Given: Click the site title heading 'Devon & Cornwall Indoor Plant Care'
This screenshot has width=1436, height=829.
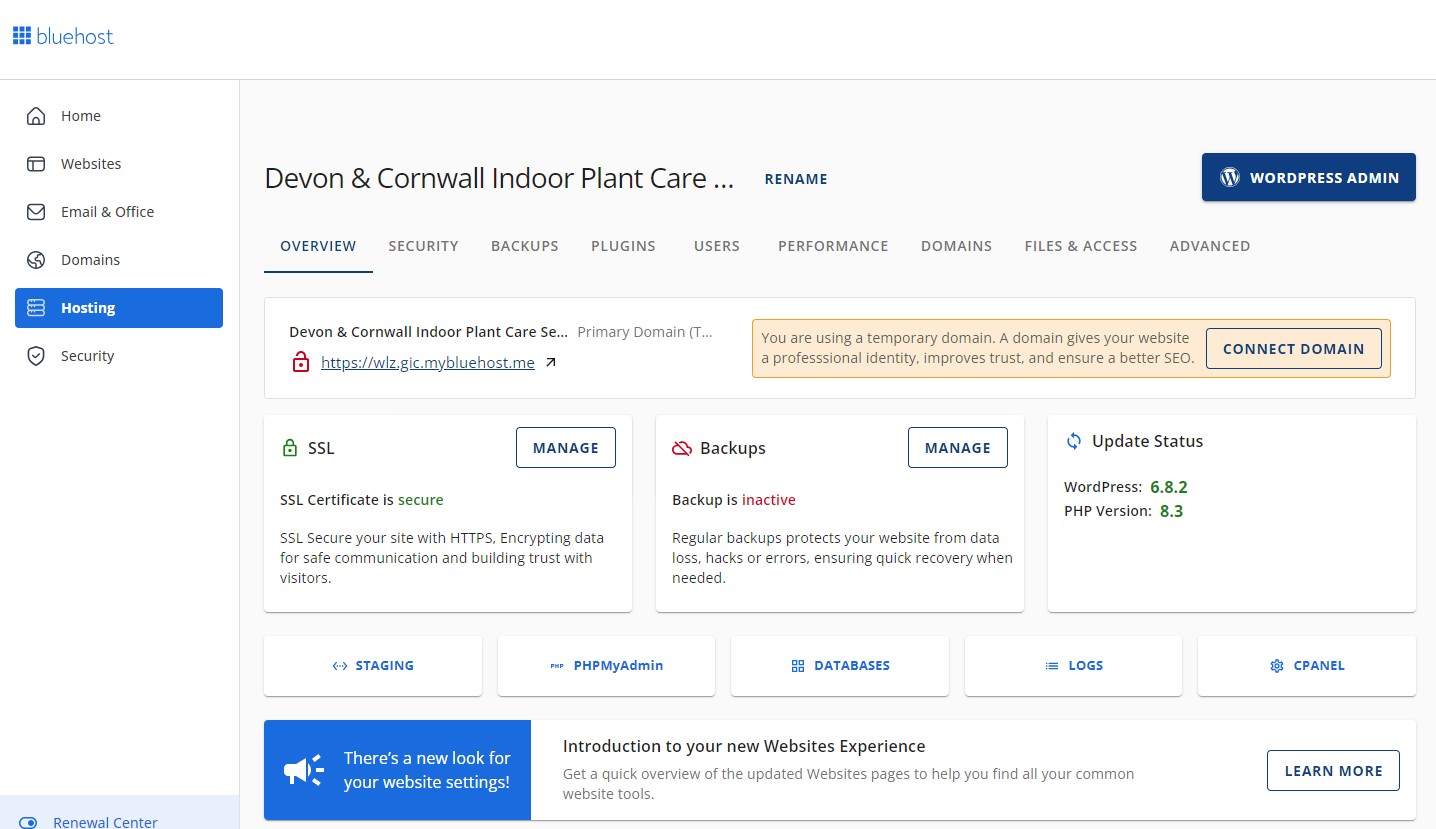Looking at the screenshot, I should [499, 179].
